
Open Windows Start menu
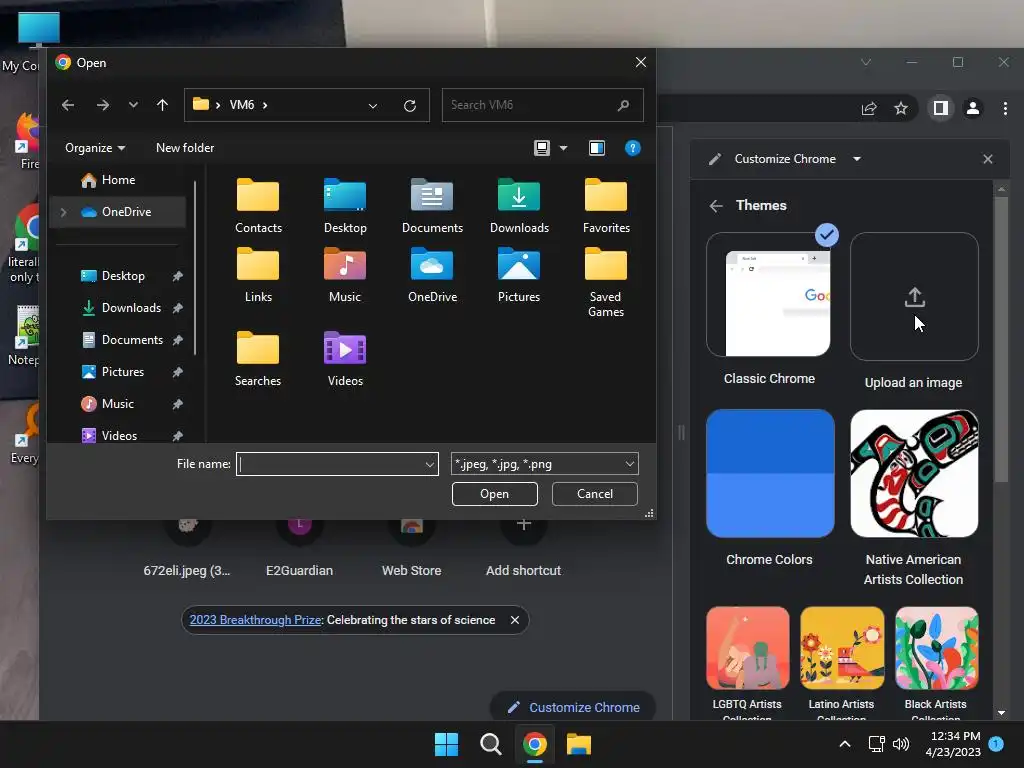pyautogui.click(x=447, y=744)
